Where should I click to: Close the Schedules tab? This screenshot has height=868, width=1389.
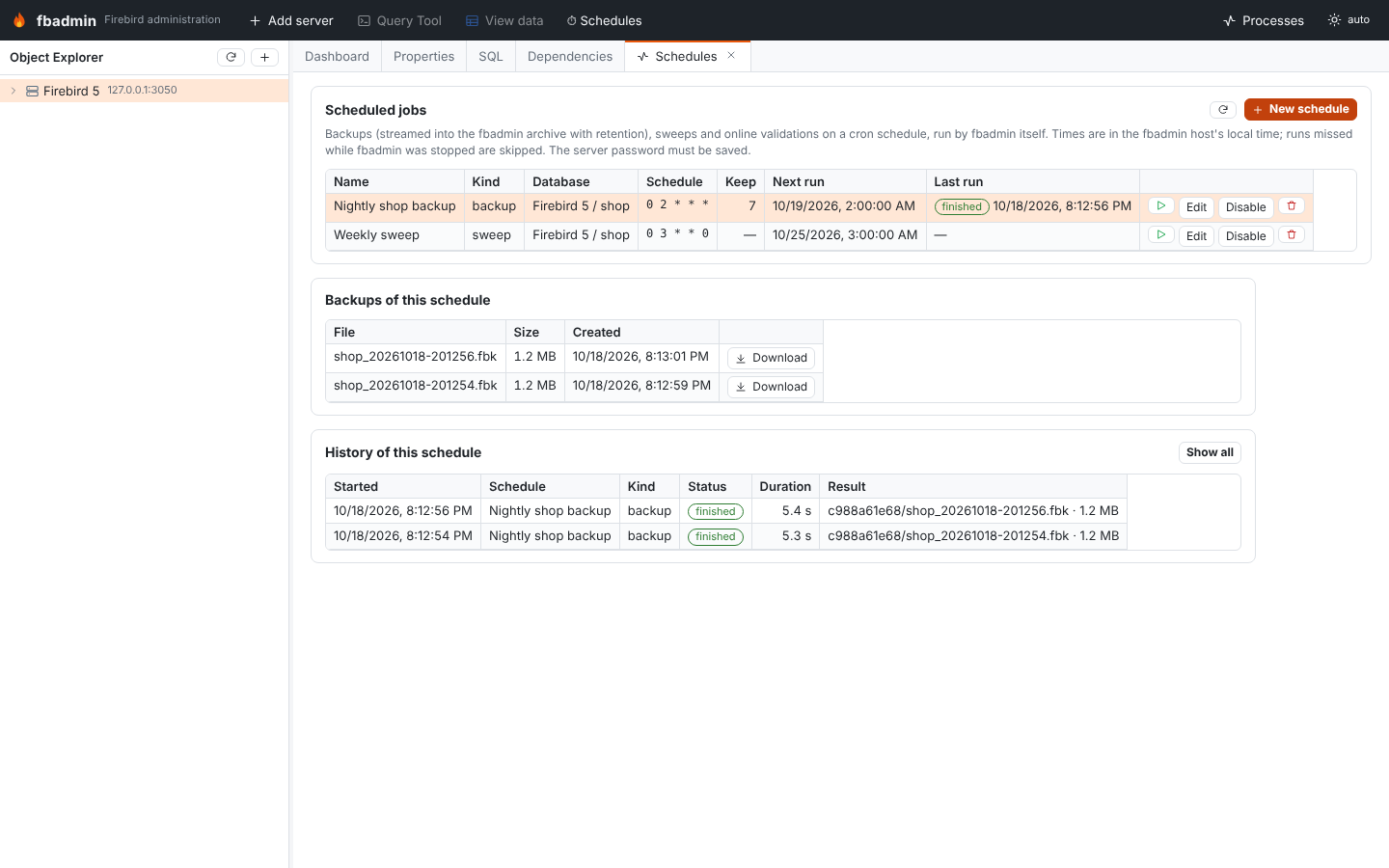click(731, 56)
